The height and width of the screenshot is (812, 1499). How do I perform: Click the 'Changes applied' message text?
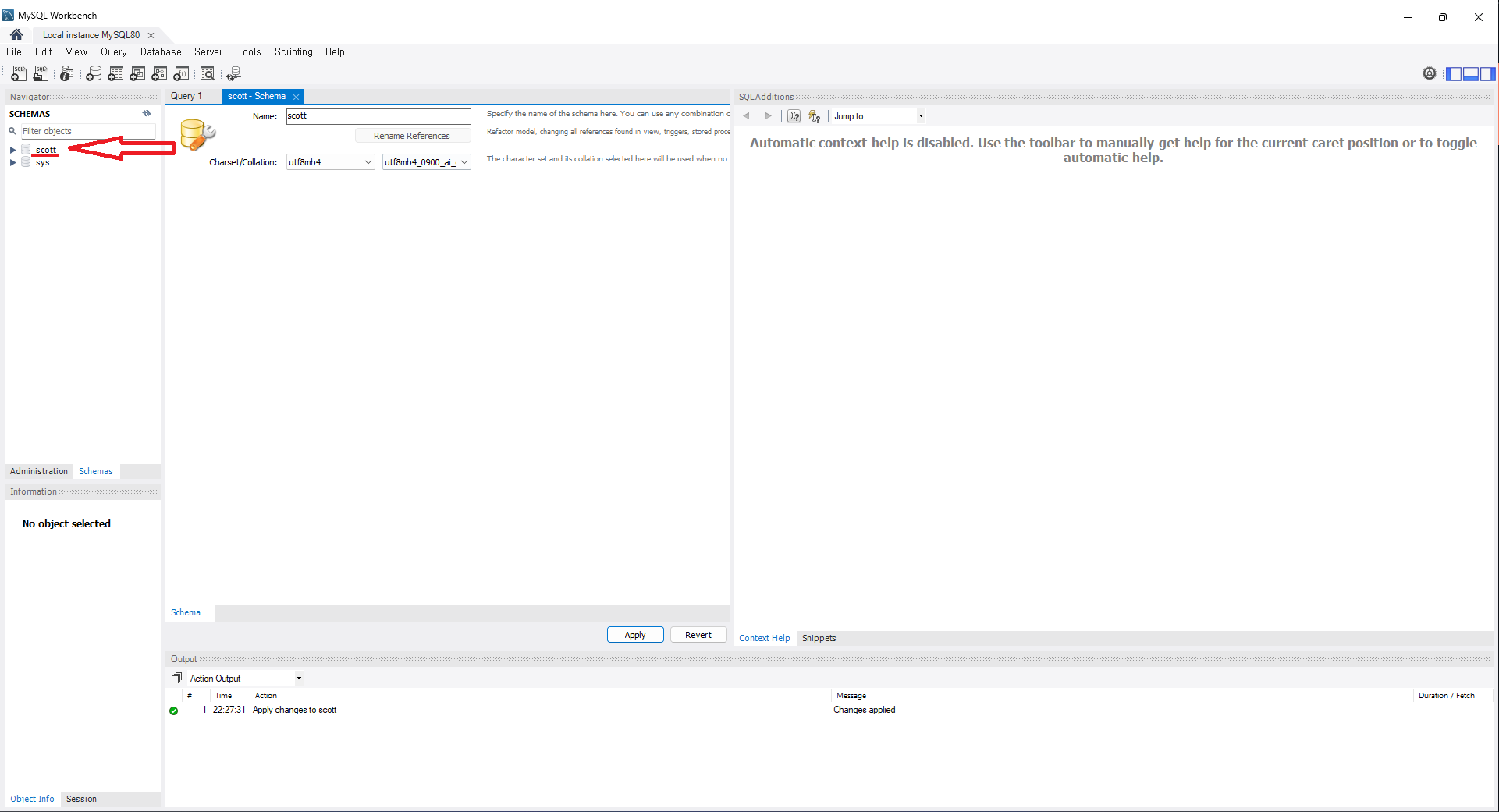[864, 710]
